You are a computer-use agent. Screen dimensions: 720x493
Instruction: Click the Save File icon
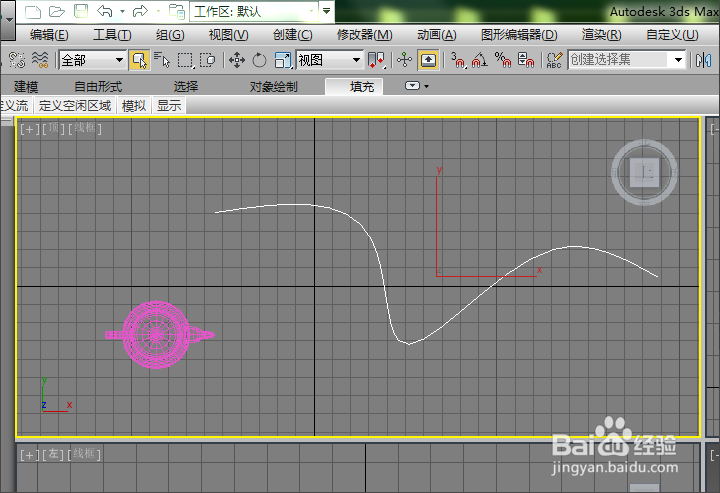click(81, 11)
